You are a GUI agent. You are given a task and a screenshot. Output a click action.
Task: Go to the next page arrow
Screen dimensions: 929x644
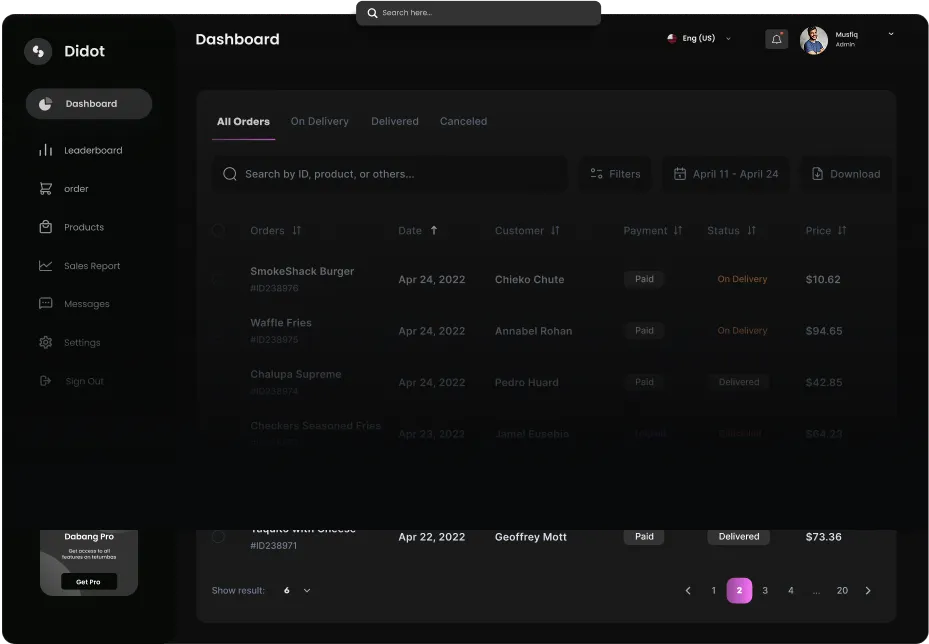868,591
